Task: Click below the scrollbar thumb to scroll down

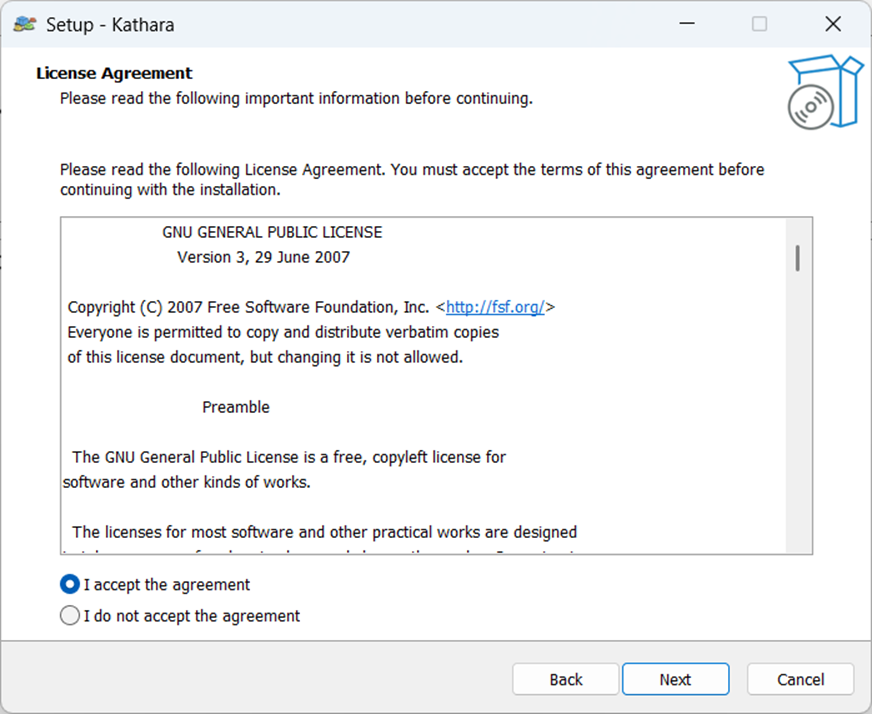Action: 797,420
